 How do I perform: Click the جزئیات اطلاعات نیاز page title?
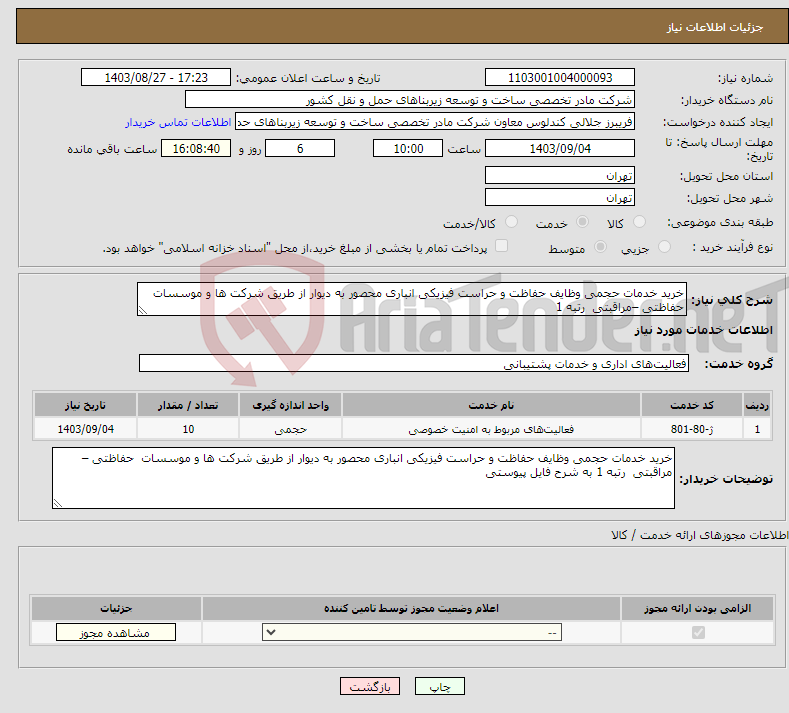click(715, 27)
